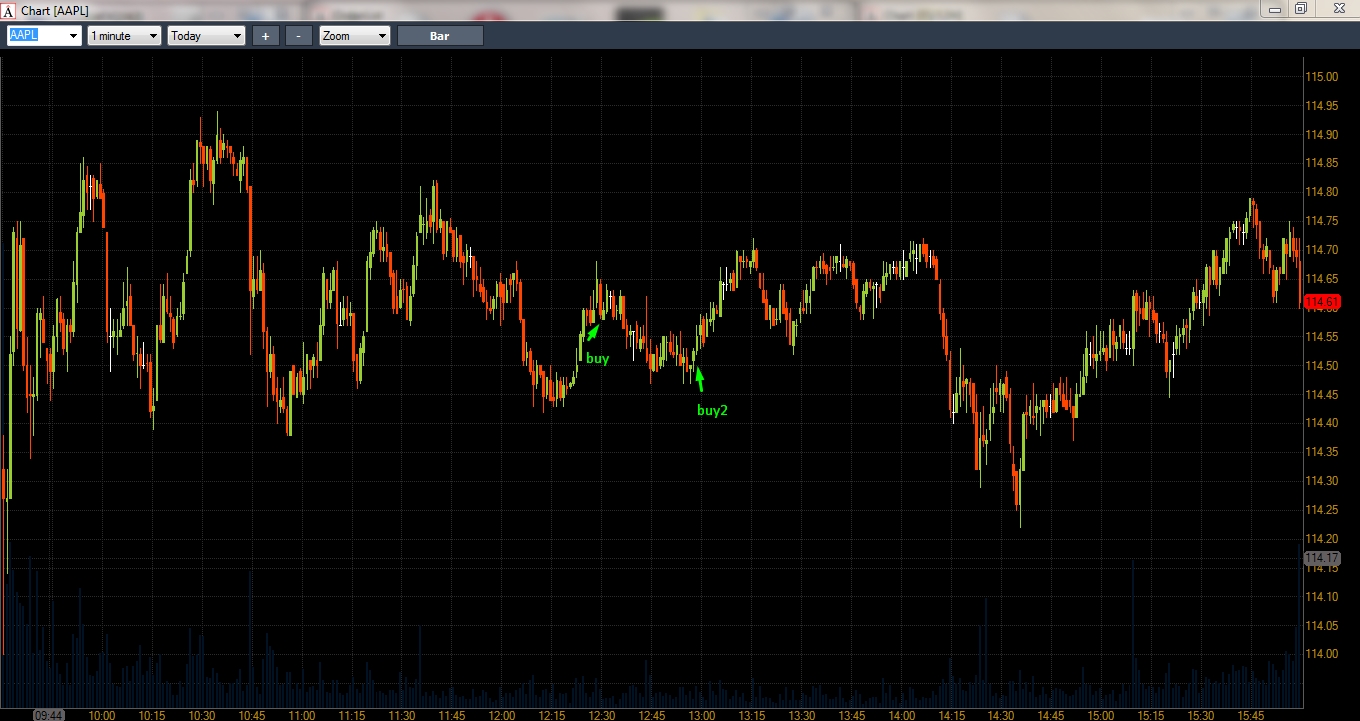The image size is (1360, 721).
Task: Click the gray 114.17 price marker
Action: coord(1320,557)
